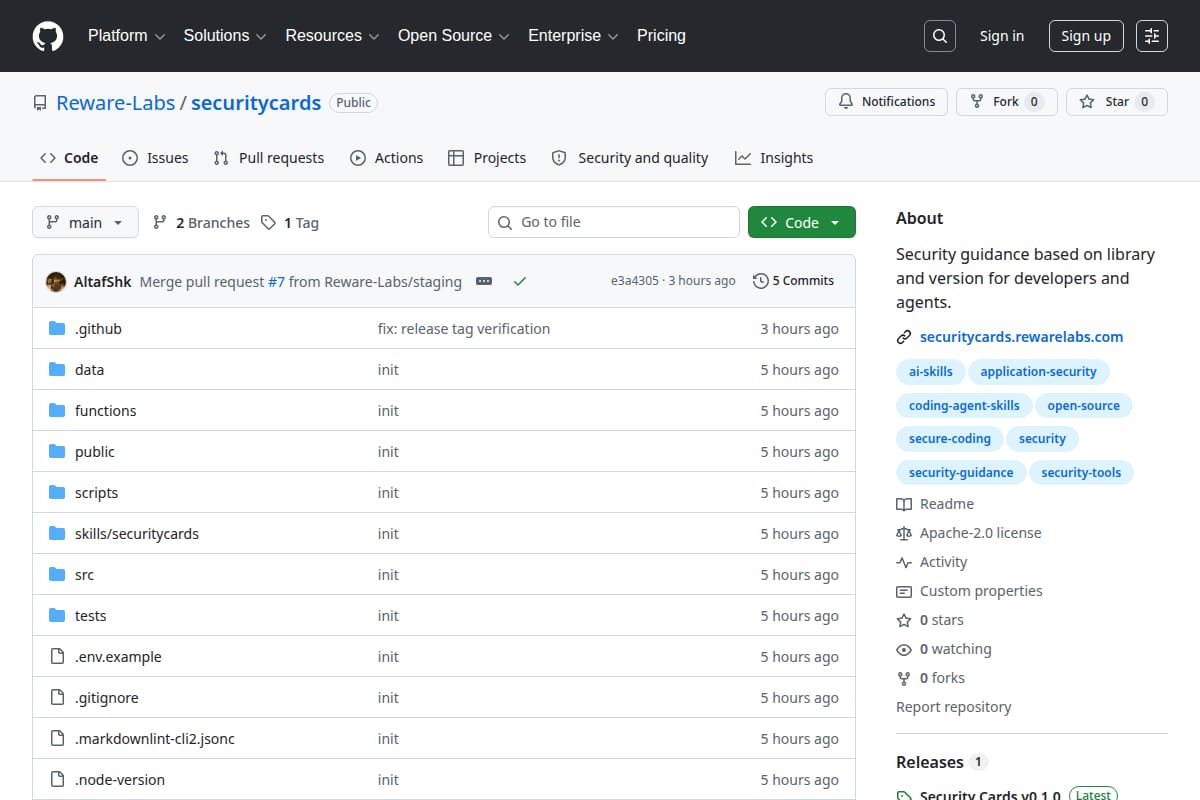Click the green commit status checkmark
Image resolution: width=1200 pixels, height=800 pixels.
pos(520,281)
